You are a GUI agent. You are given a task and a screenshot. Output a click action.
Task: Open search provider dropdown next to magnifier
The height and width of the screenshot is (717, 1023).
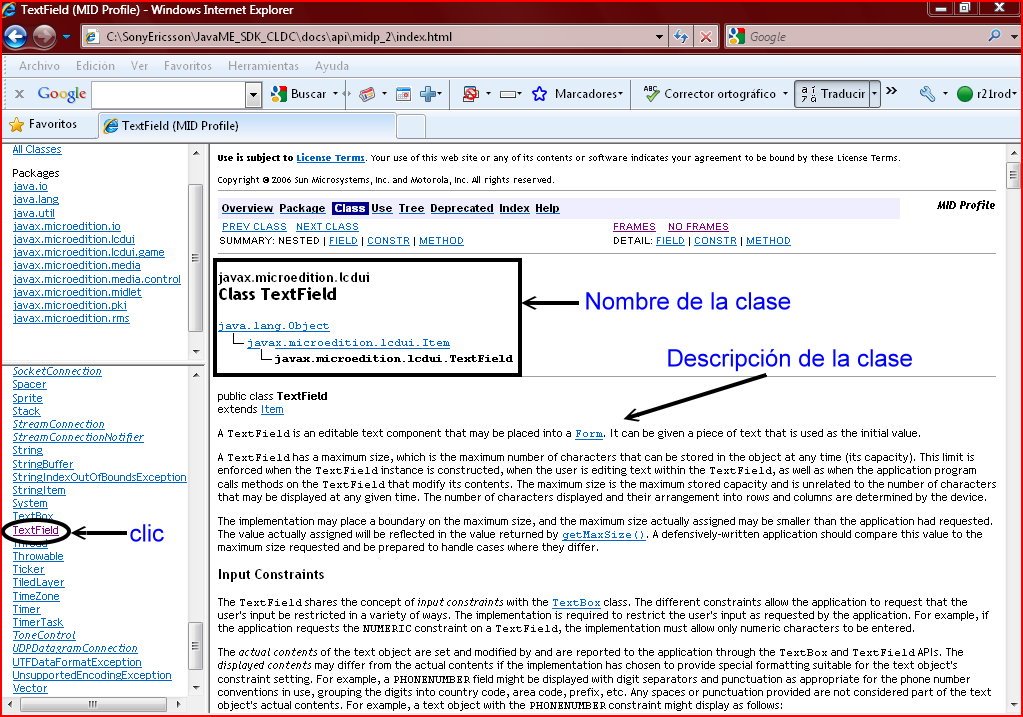tap(1013, 37)
